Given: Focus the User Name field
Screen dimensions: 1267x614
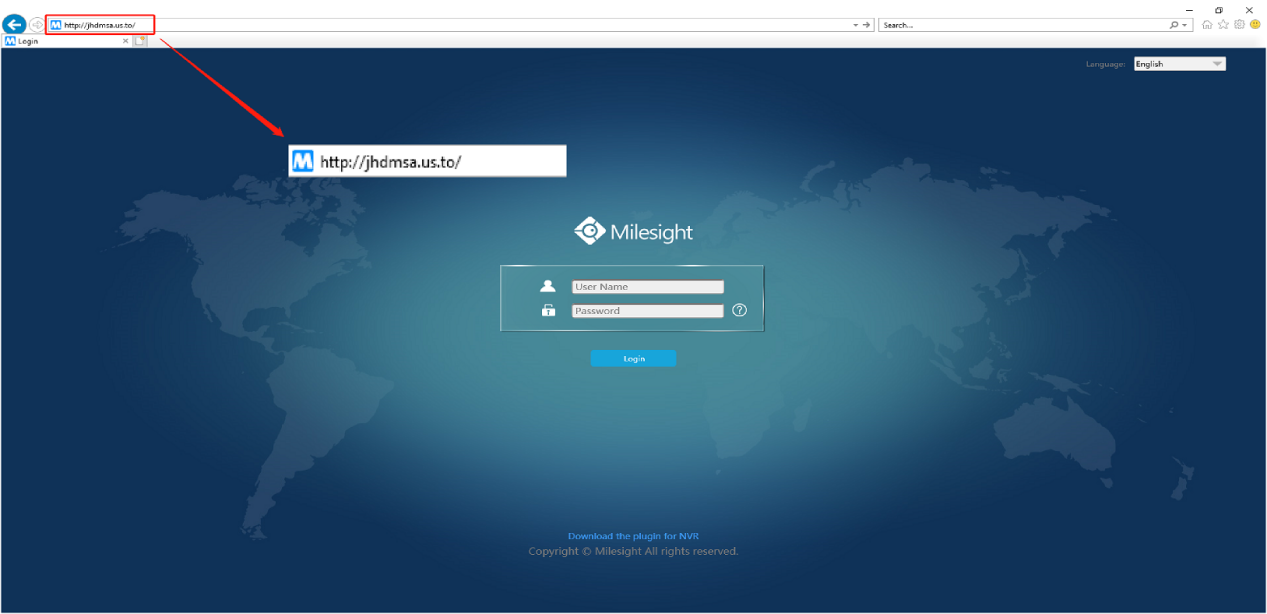Looking at the screenshot, I should coord(647,287).
